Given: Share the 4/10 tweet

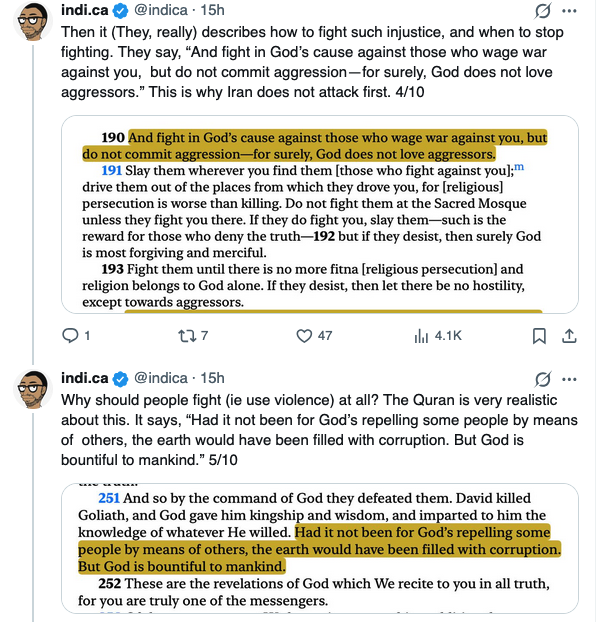Looking at the screenshot, I should [x=571, y=336].
